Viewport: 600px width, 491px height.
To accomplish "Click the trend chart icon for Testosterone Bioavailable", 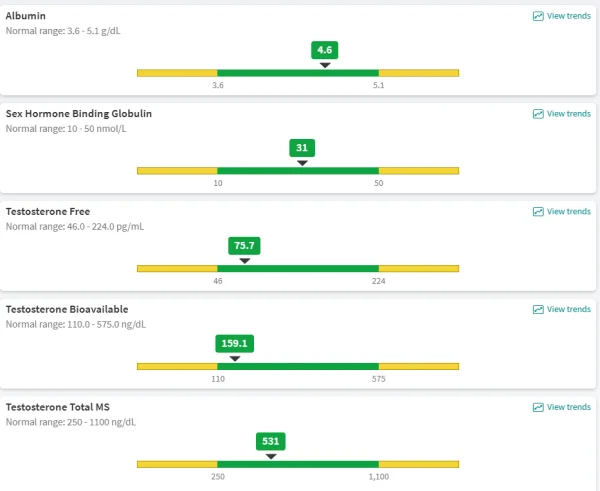I will click(x=538, y=309).
